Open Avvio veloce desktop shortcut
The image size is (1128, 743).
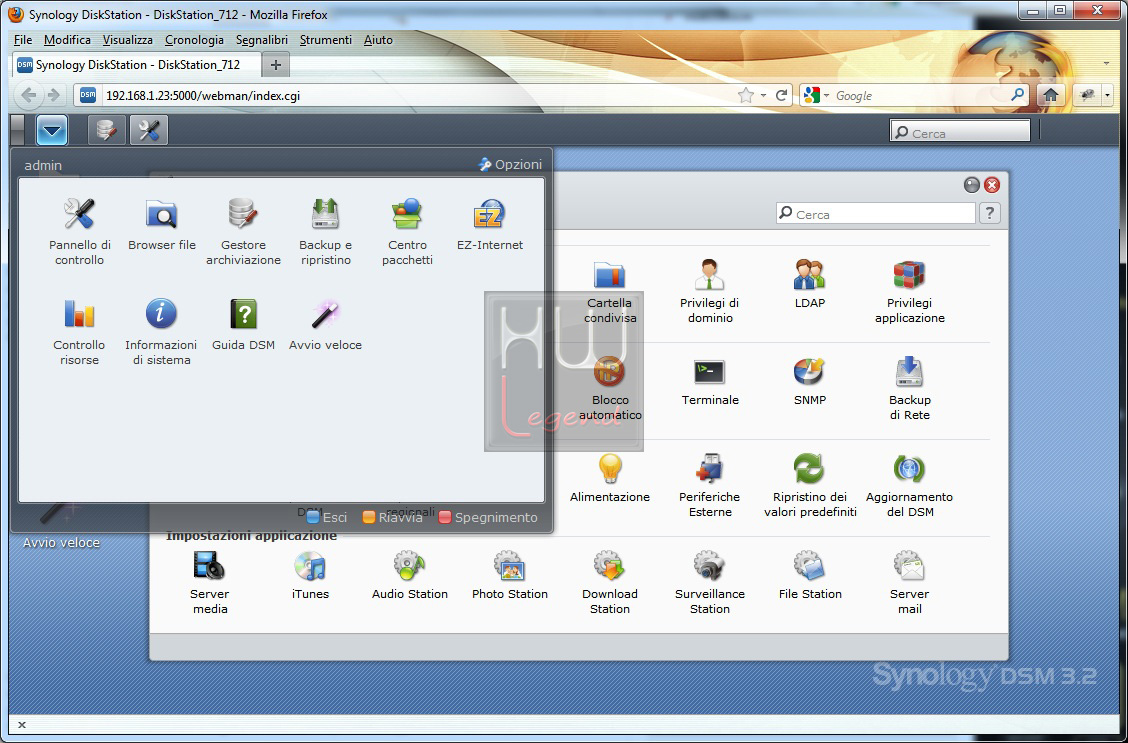point(61,525)
